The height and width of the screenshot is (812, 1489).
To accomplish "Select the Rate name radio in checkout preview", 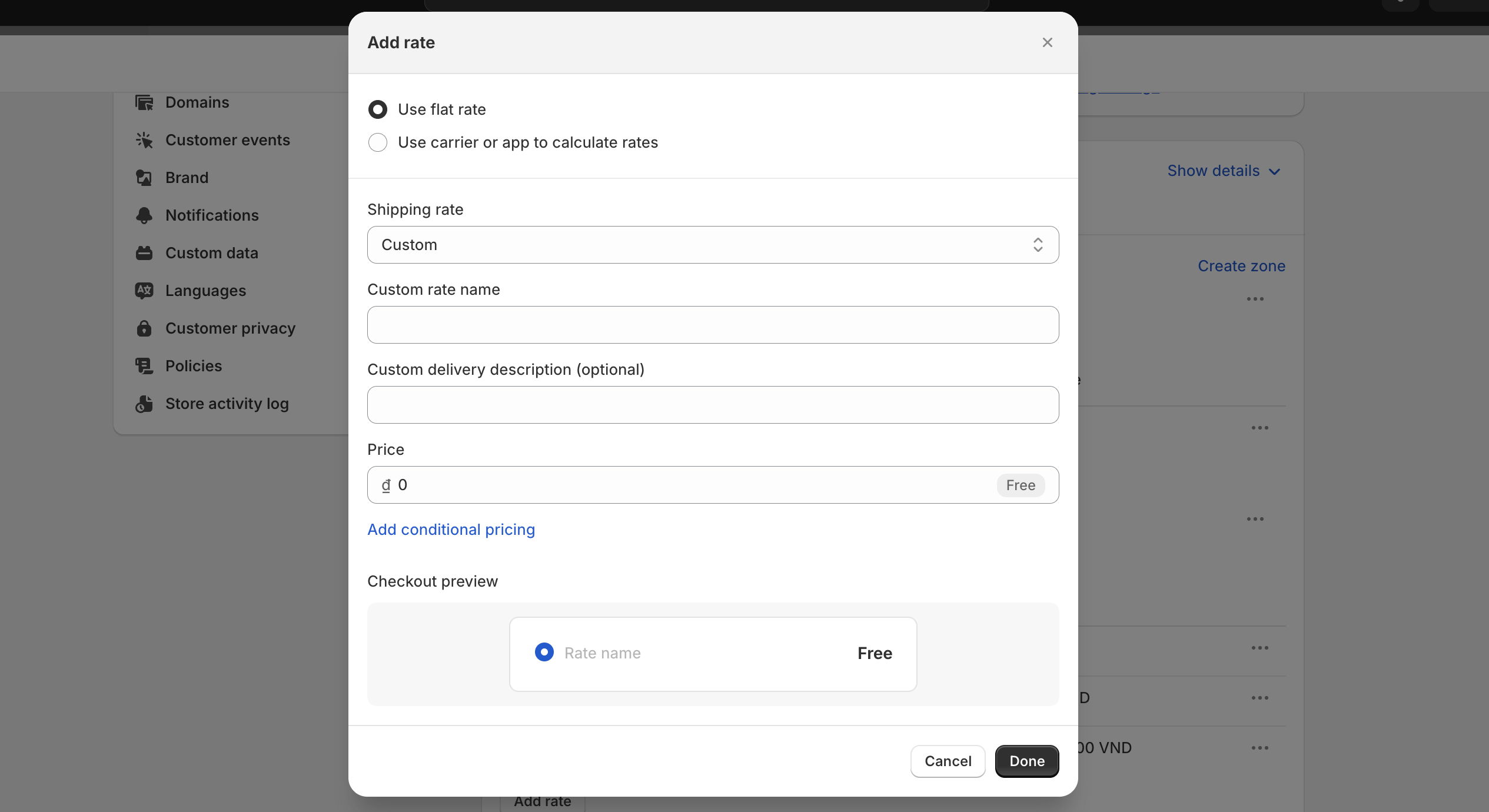I will pyautogui.click(x=544, y=652).
